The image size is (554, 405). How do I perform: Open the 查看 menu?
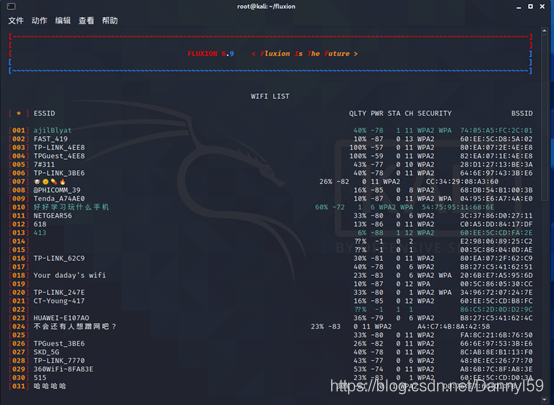[86, 21]
